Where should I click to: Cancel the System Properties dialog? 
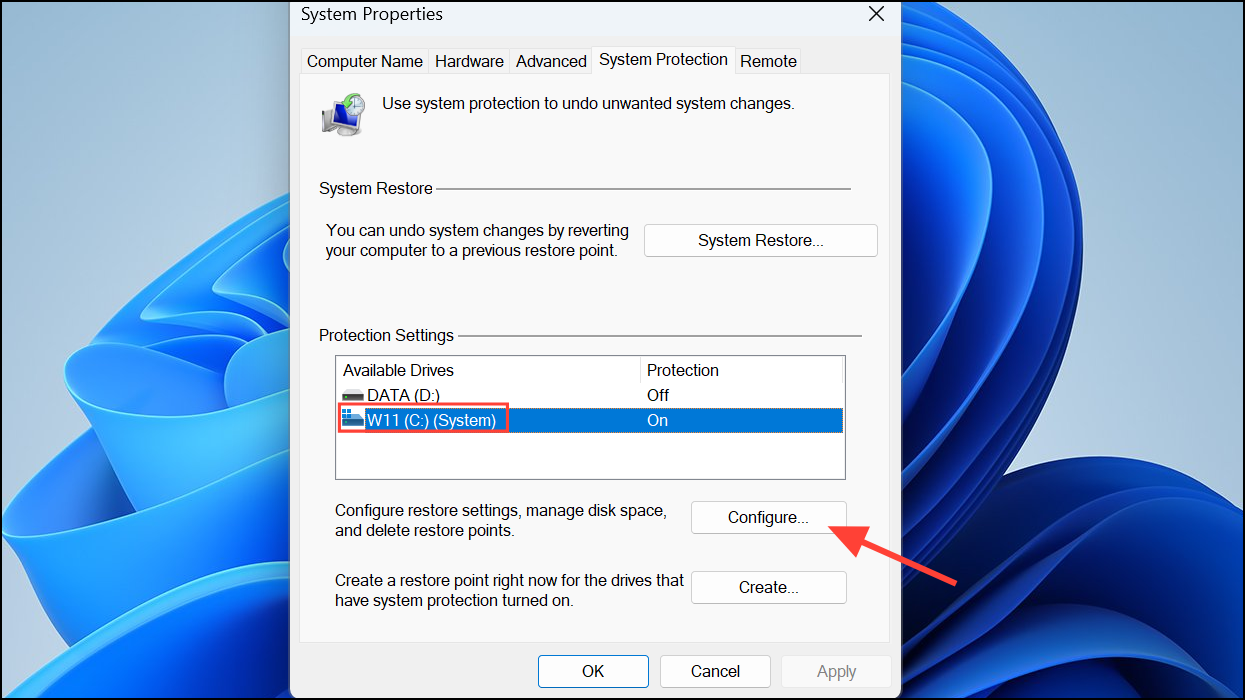point(715,671)
